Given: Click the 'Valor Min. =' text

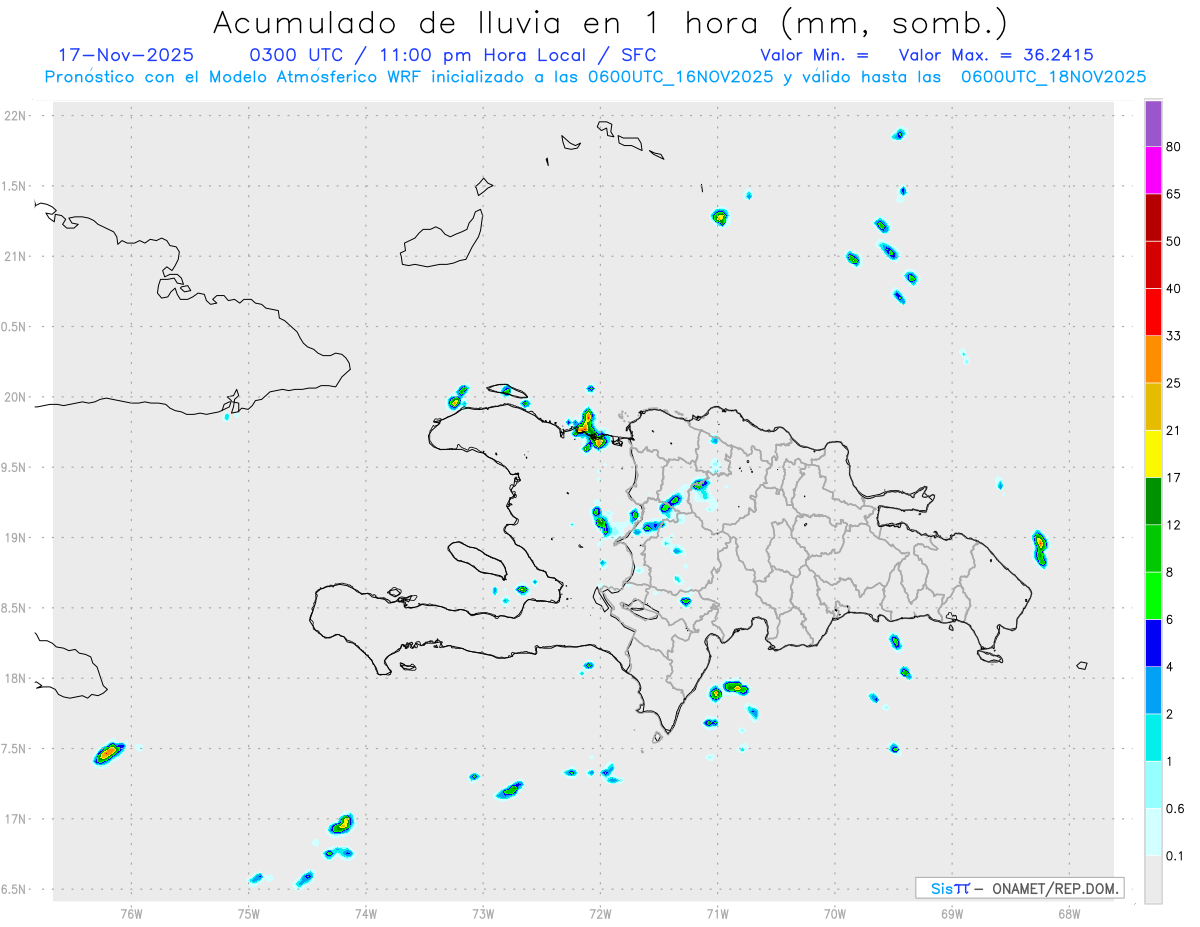Looking at the screenshot, I should pyautogui.click(x=814, y=55).
